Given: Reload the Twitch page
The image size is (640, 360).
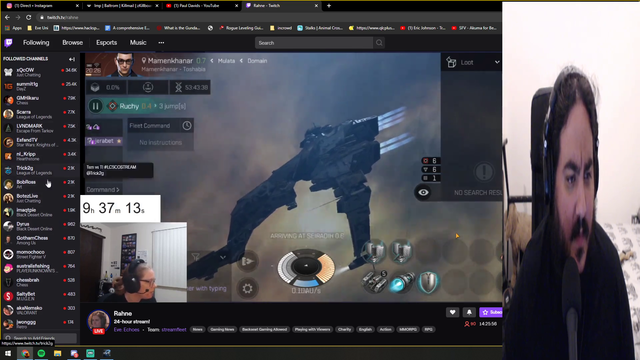Looking at the screenshot, I should (29, 18).
